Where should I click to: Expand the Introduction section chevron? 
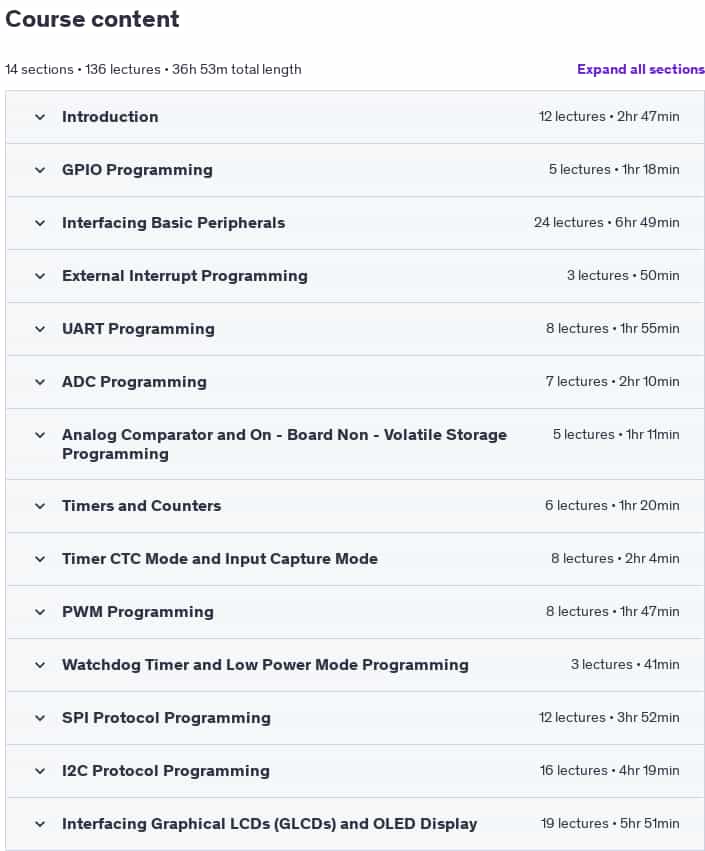(40, 117)
